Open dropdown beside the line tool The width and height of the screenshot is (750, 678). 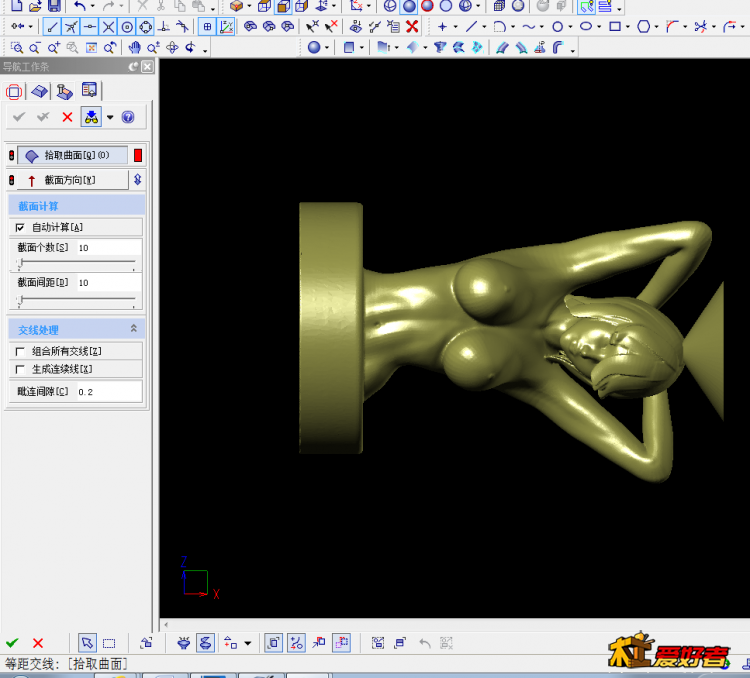tap(484, 27)
